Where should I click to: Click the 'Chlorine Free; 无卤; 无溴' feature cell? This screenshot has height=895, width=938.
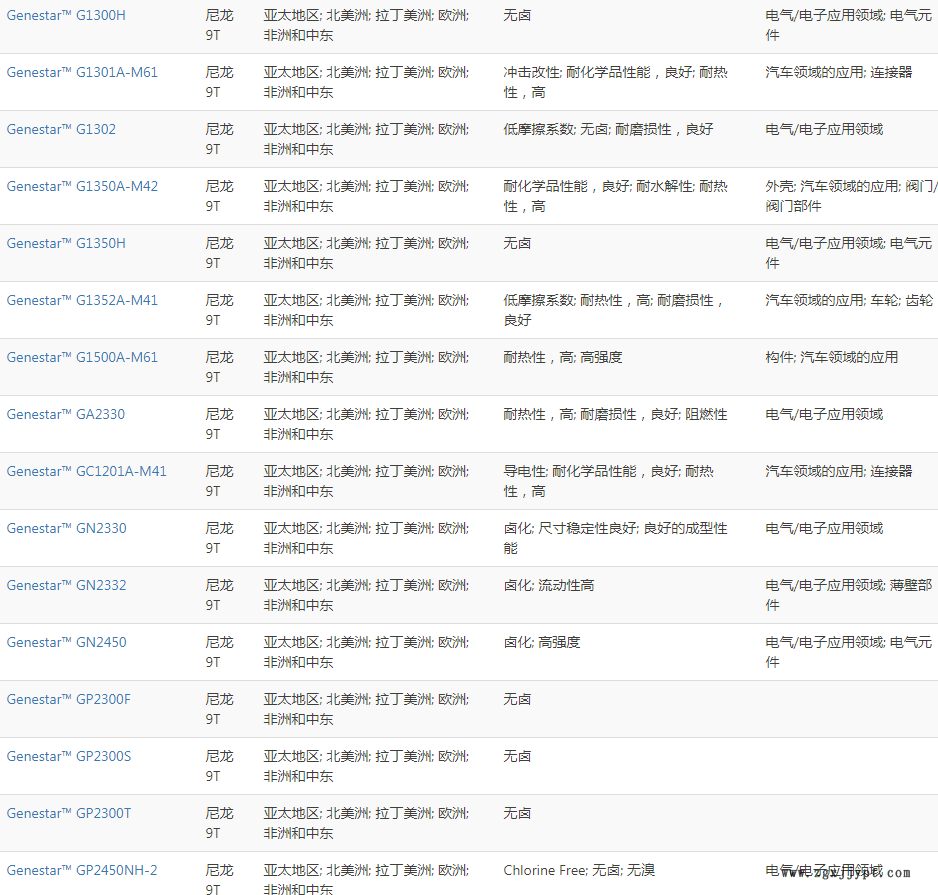tap(579, 871)
